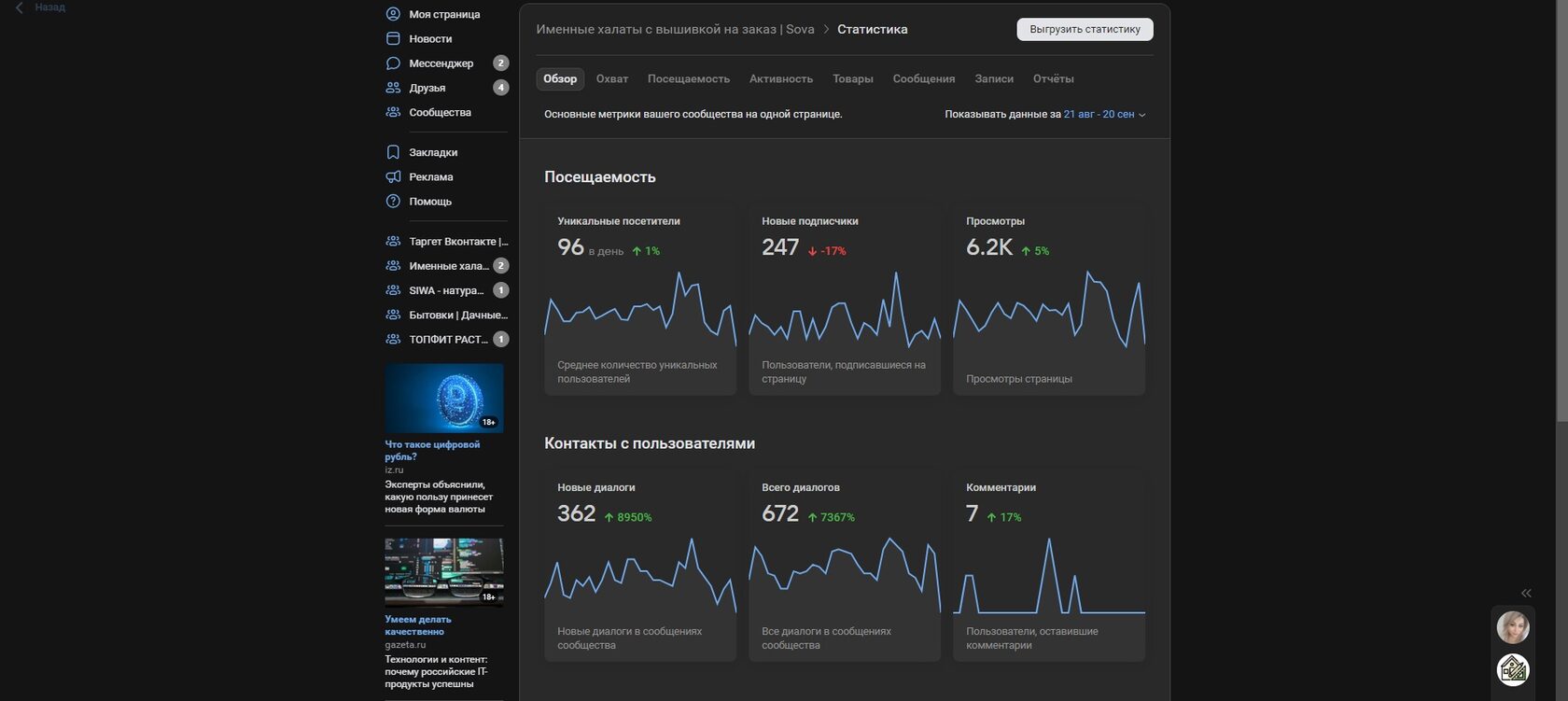
Task: Switch to the Посещаемость tab
Action: 689,78
